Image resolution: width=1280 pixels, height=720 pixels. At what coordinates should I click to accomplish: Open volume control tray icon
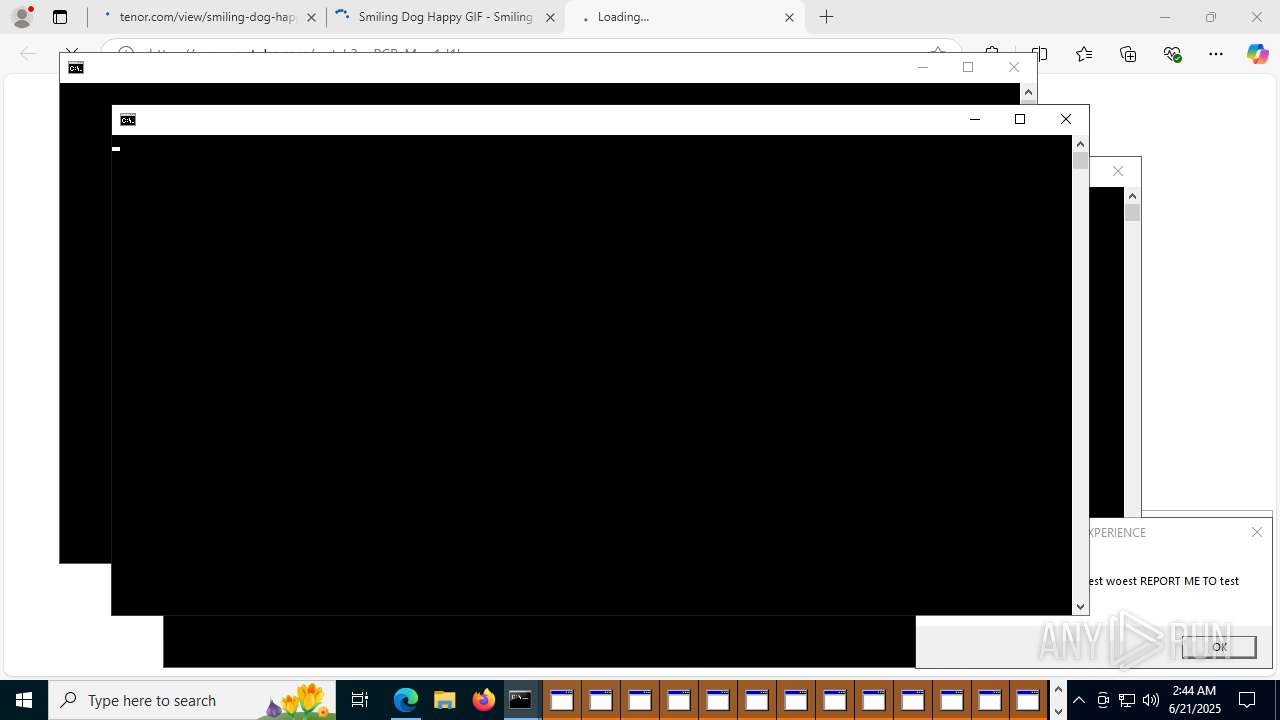[1151, 700]
